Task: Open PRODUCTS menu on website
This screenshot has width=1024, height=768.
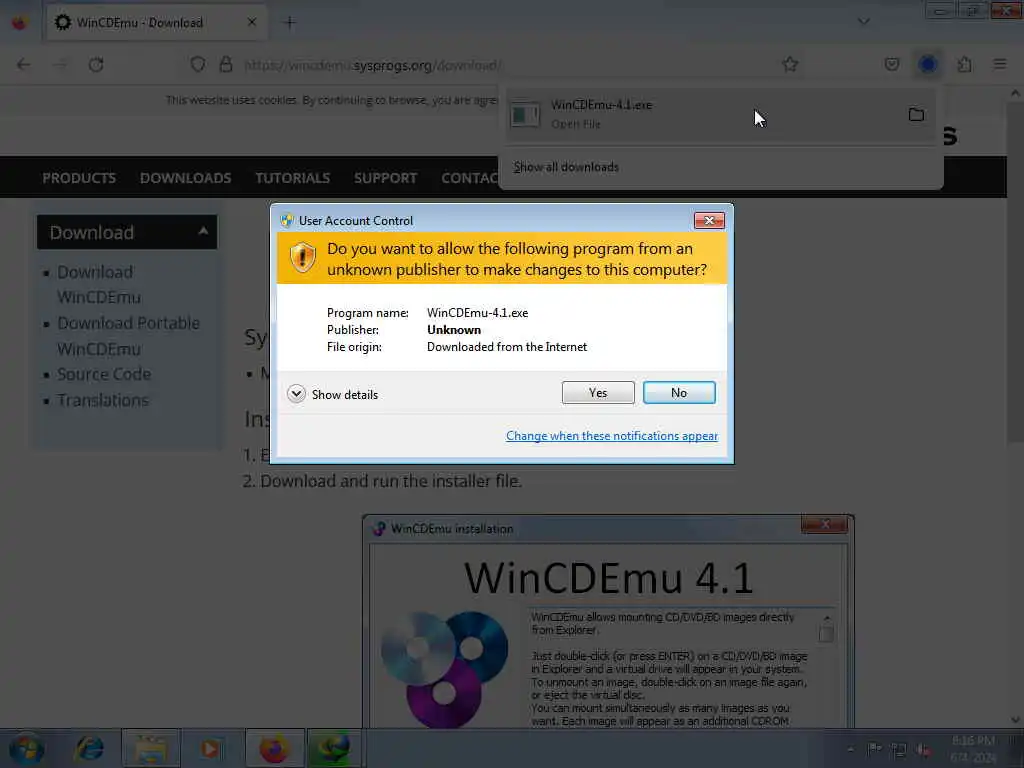Action: [79, 178]
